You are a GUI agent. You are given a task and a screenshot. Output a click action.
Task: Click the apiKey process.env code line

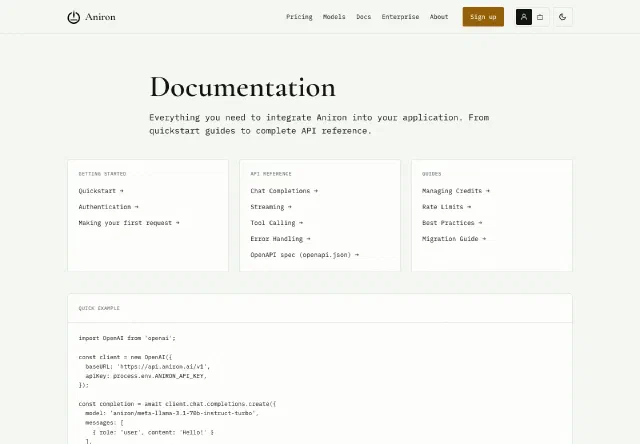point(146,376)
